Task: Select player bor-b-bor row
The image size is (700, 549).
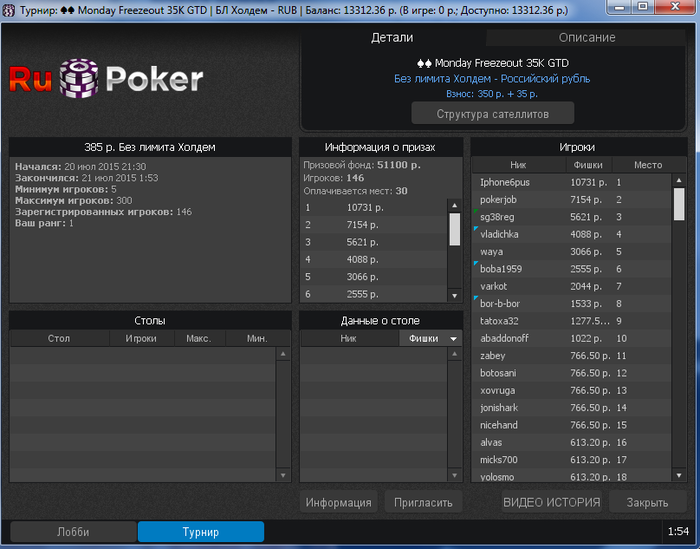Action: click(x=571, y=304)
